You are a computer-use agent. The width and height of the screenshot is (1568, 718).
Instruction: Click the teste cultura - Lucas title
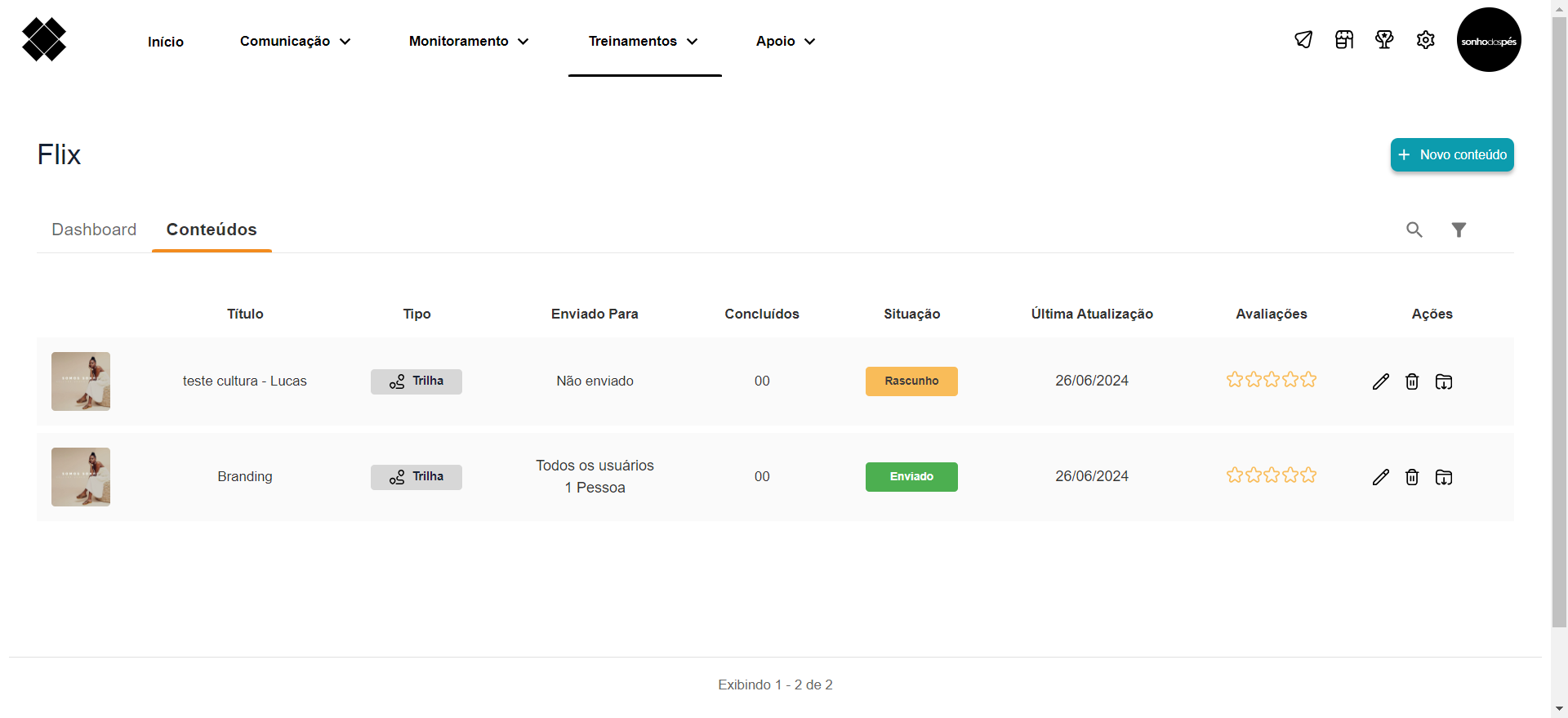click(x=245, y=381)
